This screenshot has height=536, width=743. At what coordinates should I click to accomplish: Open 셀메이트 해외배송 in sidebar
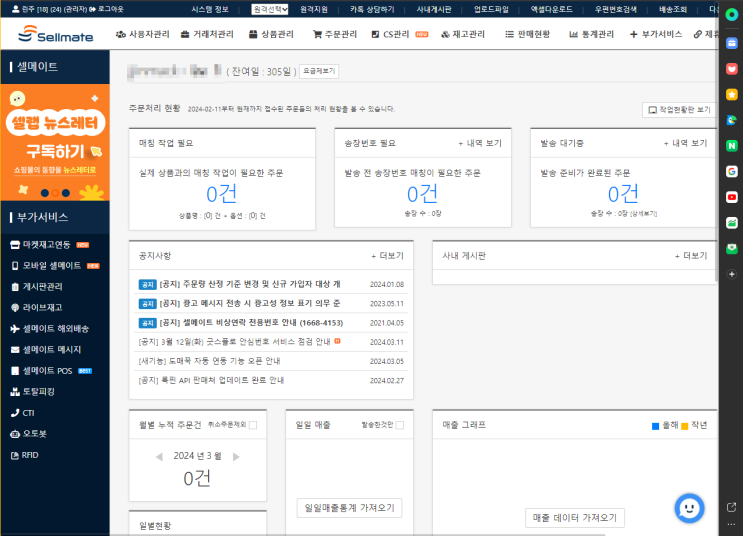pyautogui.click(x=50, y=328)
